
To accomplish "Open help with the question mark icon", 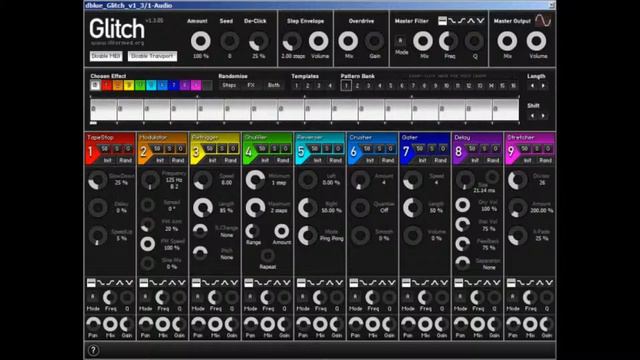I will tap(93, 350).
